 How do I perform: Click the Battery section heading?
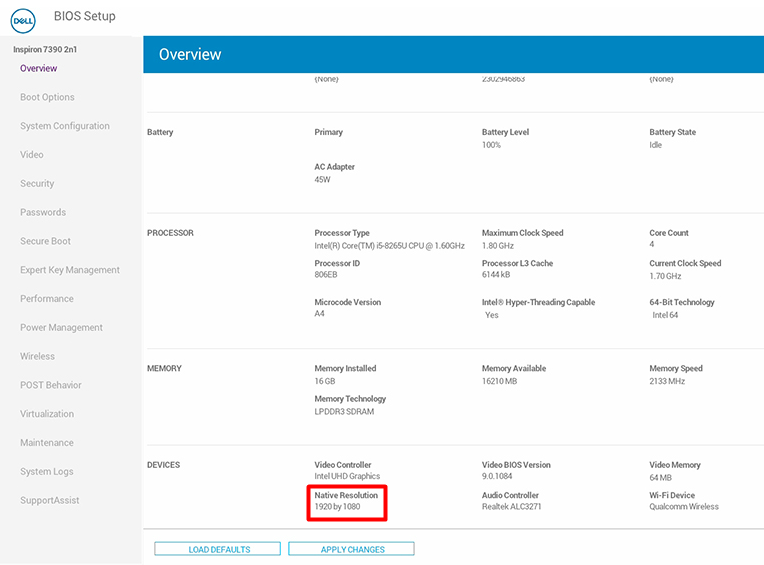tap(160, 132)
